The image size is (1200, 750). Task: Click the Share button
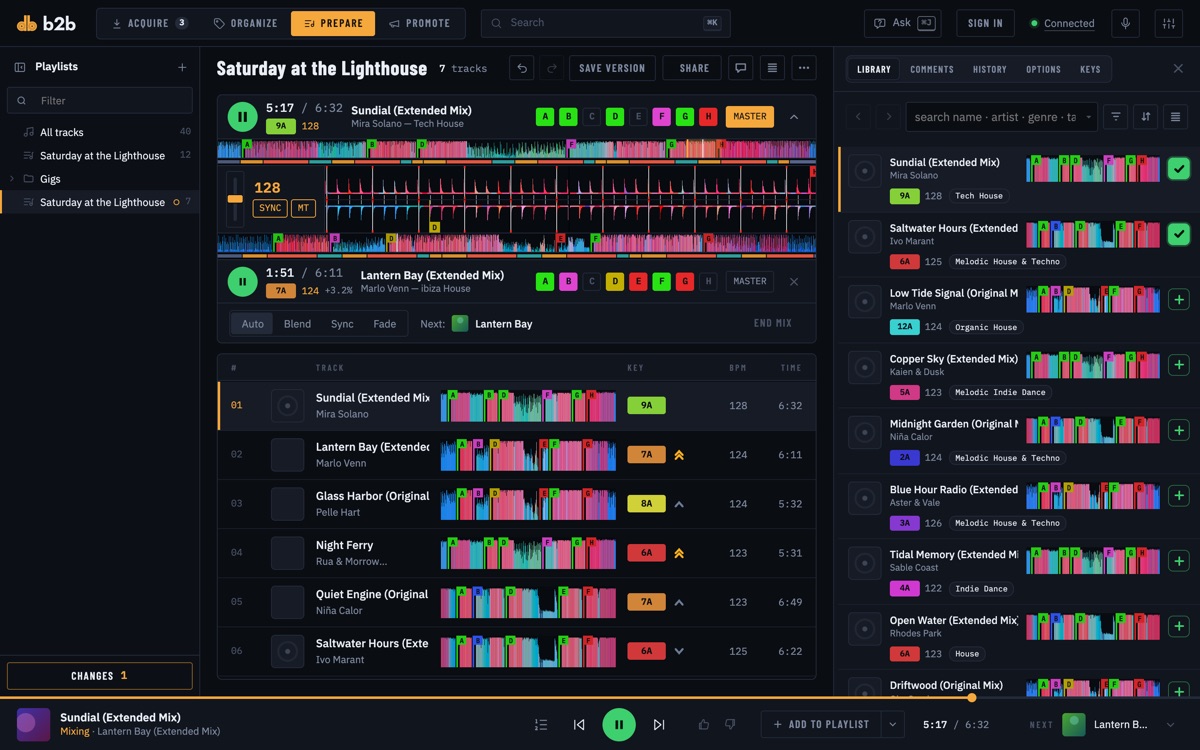tap(694, 68)
